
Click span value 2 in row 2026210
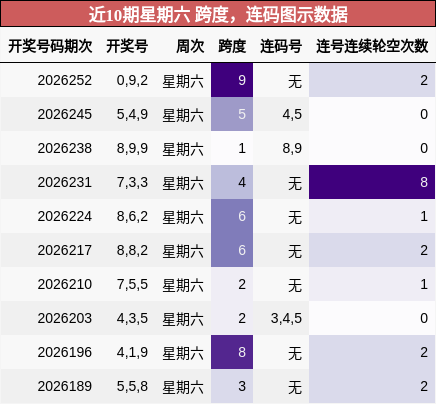click(232, 284)
